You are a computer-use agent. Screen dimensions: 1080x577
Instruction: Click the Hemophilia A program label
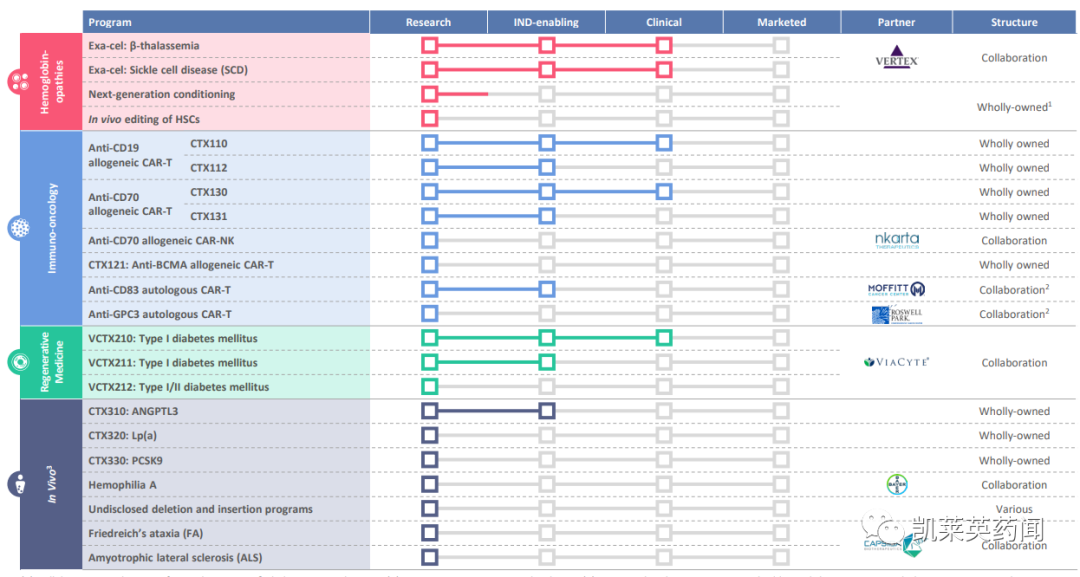click(x=122, y=485)
